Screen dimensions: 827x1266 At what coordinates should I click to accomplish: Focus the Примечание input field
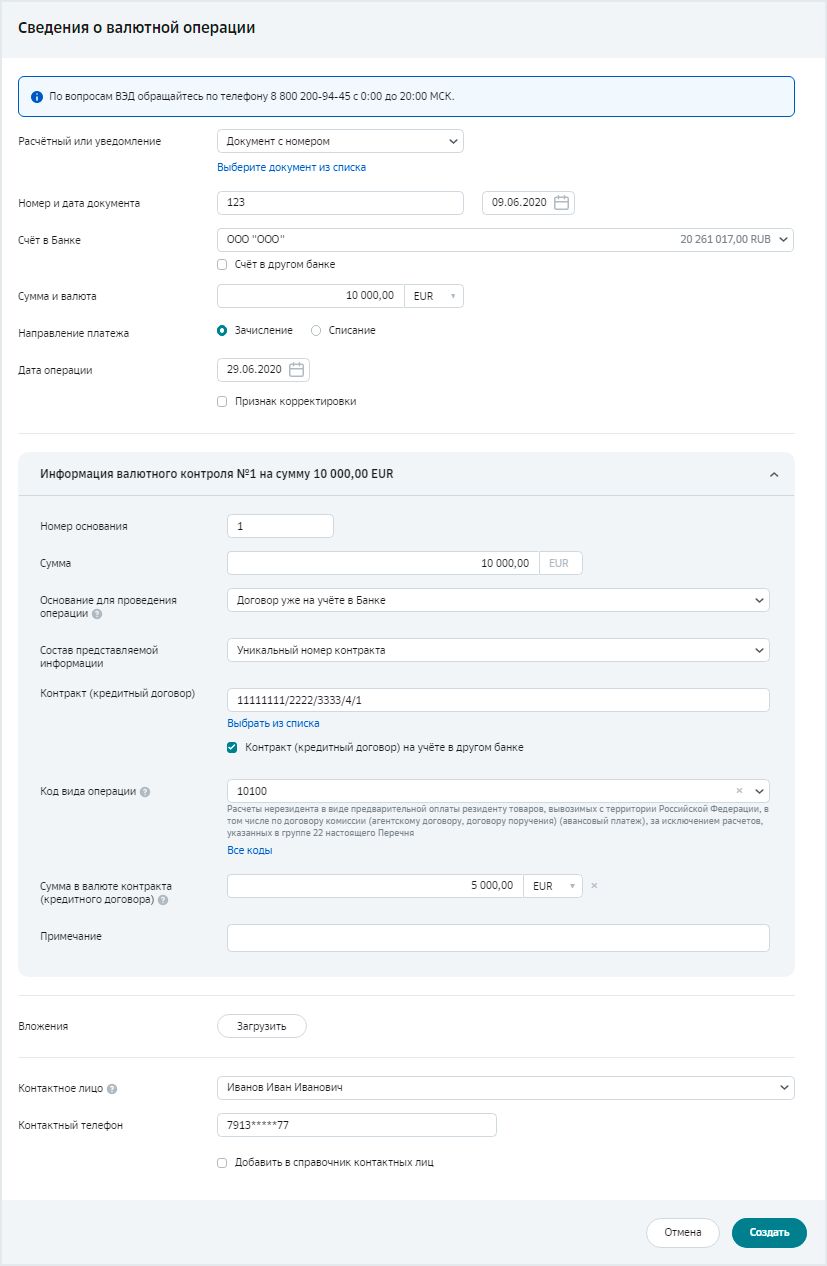(x=498, y=938)
